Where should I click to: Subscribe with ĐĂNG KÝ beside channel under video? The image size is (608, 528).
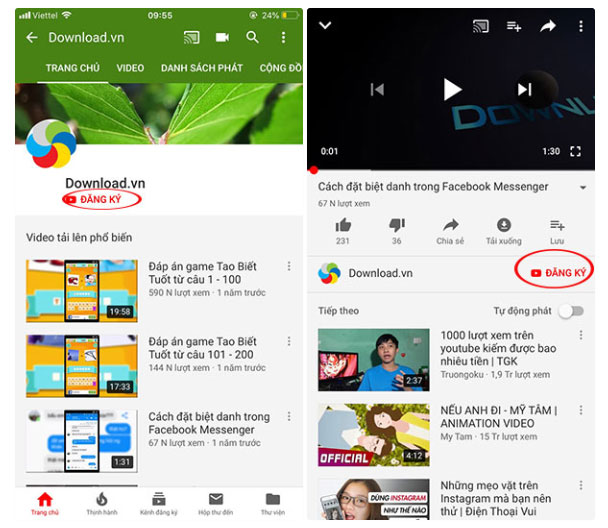click(558, 273)
